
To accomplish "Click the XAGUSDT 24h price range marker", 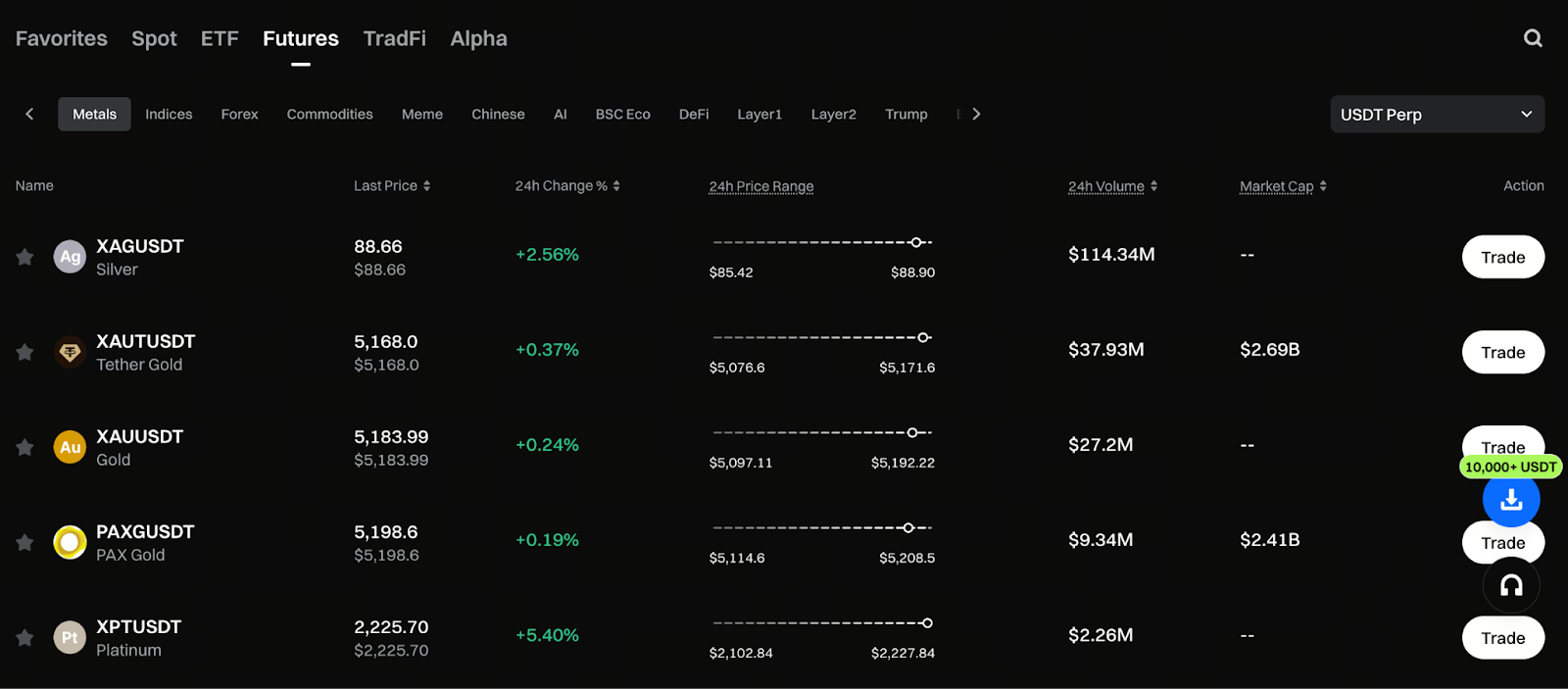I will pyautogui.click(x=915, y=242).
